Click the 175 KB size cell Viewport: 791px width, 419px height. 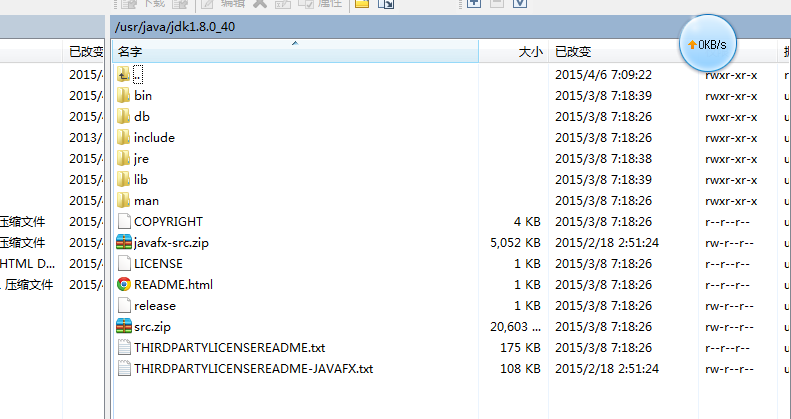point(521,348)
